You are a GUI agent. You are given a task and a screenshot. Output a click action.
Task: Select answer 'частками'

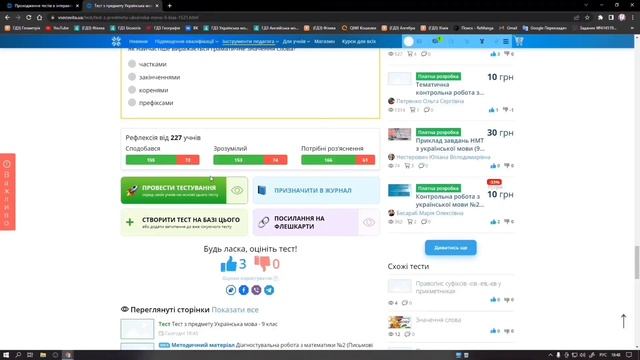click(132, 64)
